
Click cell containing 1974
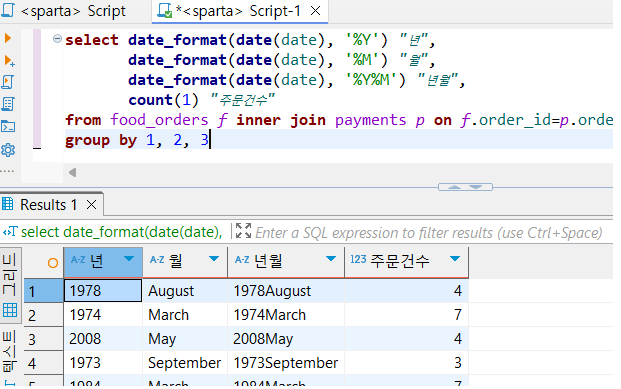coord(103,315)
